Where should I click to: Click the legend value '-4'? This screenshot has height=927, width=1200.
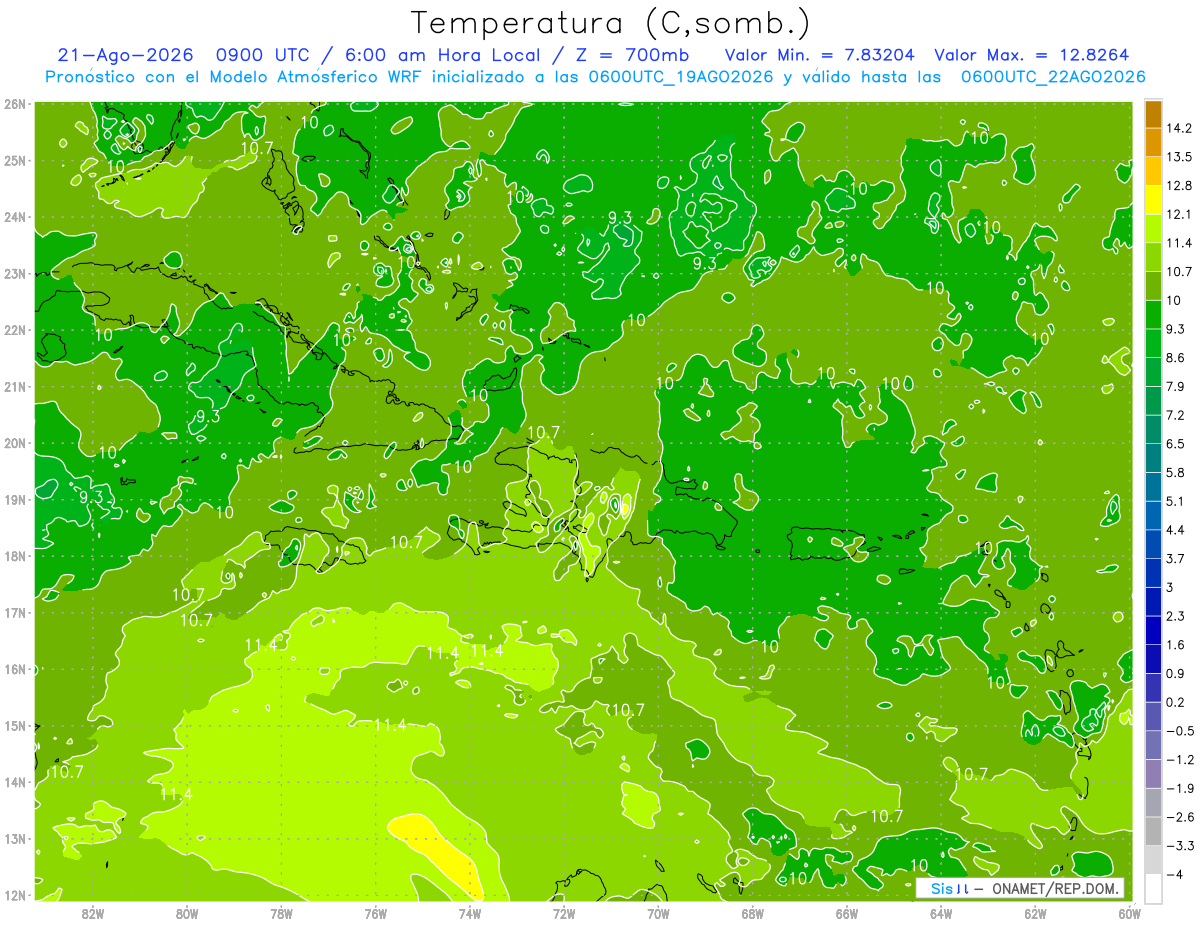click(x=1174, y=874)
